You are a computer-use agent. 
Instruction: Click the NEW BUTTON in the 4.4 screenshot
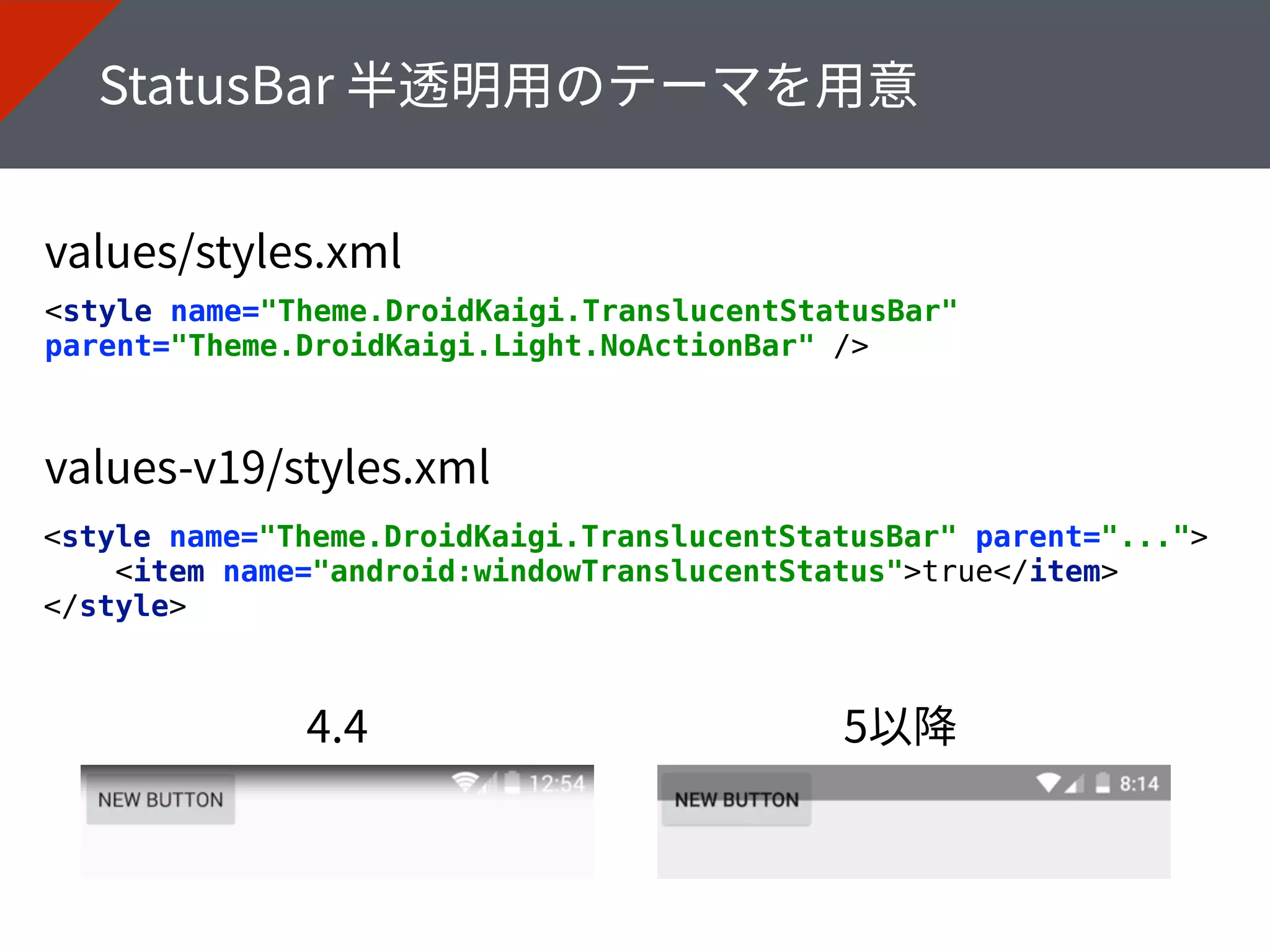click(161, 799)
